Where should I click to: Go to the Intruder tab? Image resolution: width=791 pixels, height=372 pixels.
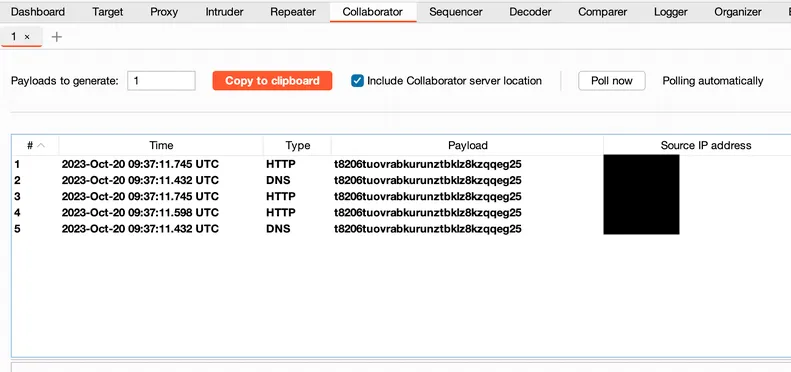(224, 12)
